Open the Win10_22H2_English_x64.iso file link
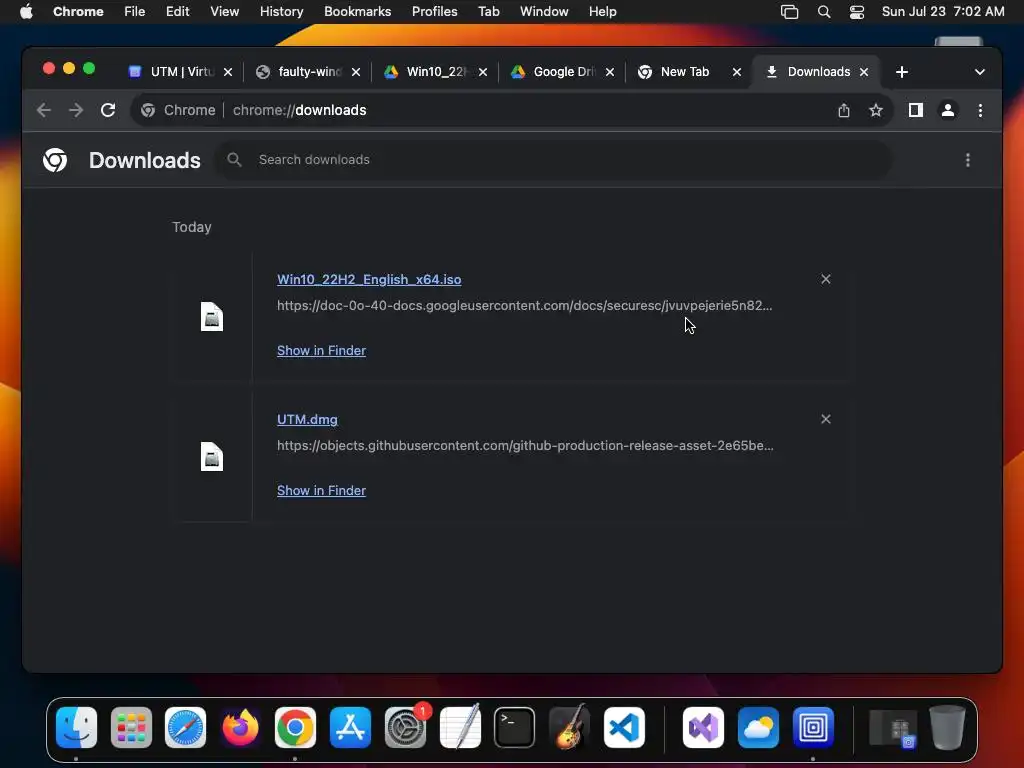This screenshot has height=768, width=1024. pos(369,280)
